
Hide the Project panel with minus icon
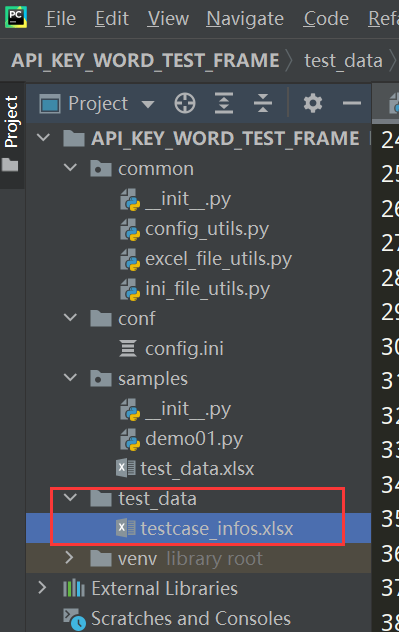(x=352, y=103)
